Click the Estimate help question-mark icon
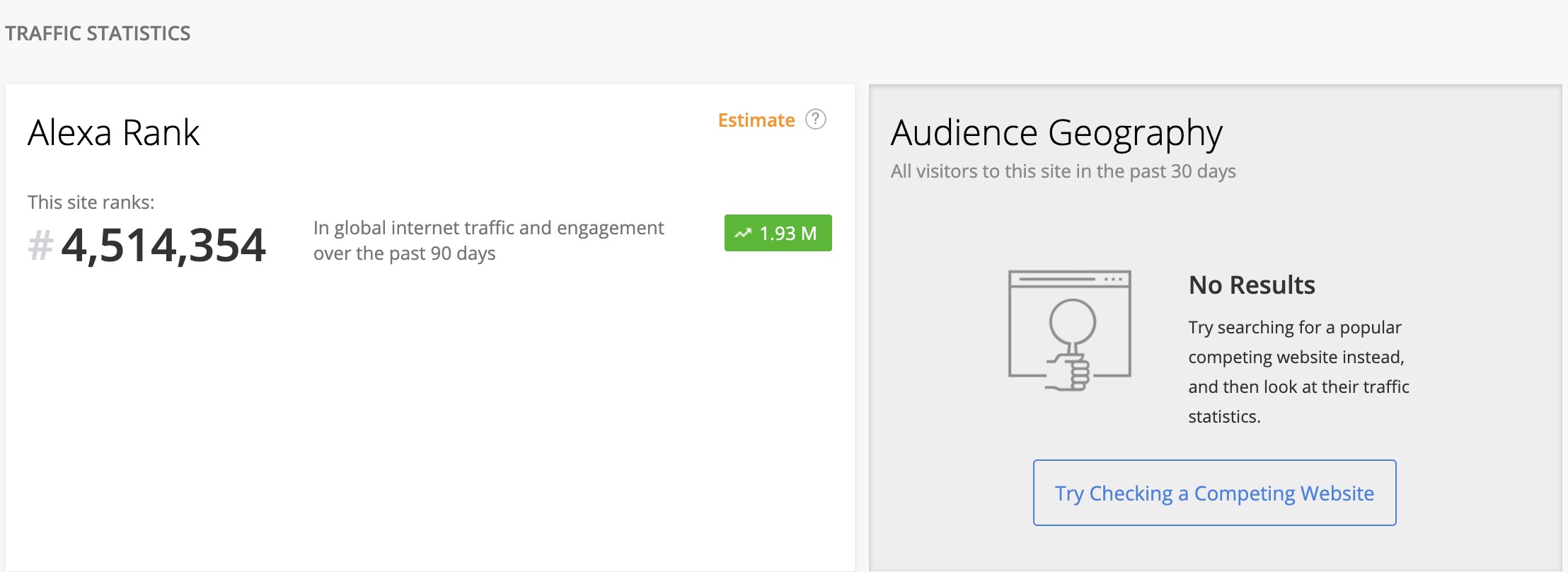1568x572 pixels. pyautogui.click(x=816, y=119)
